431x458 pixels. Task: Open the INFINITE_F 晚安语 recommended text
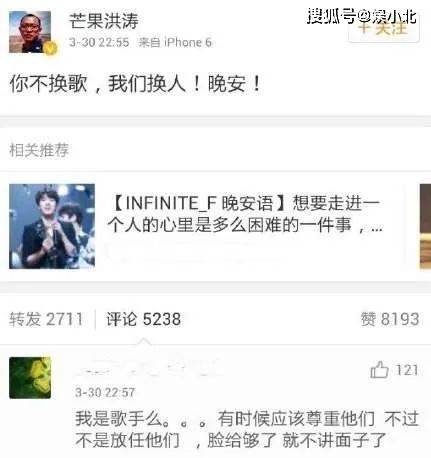pos(245,214)
